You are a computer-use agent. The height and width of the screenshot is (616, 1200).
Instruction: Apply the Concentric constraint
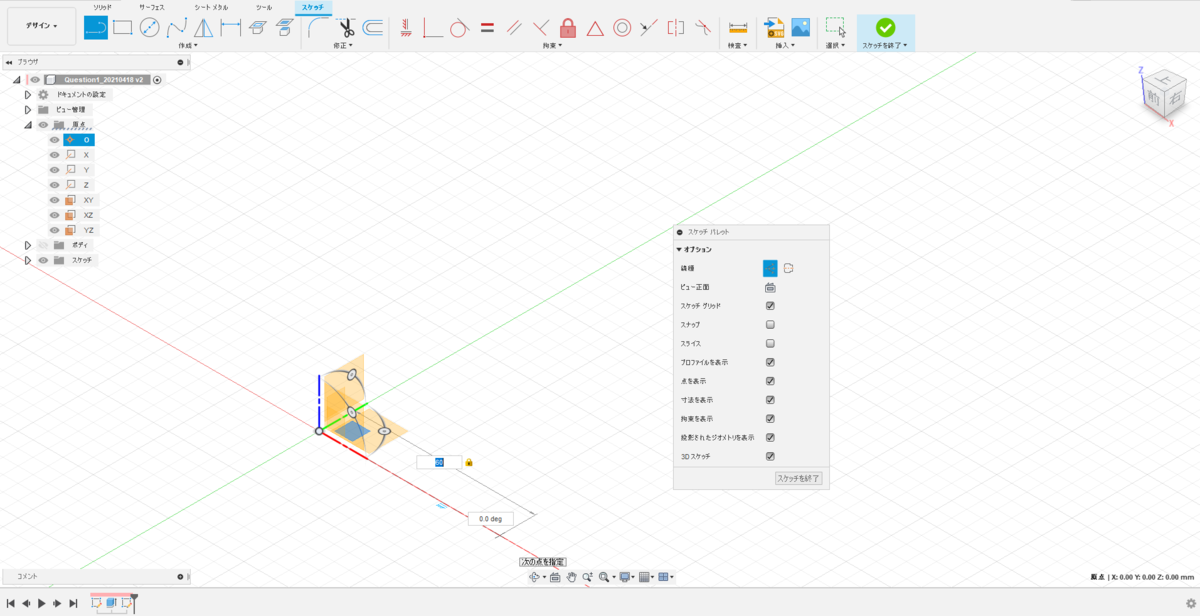point(622,27)
